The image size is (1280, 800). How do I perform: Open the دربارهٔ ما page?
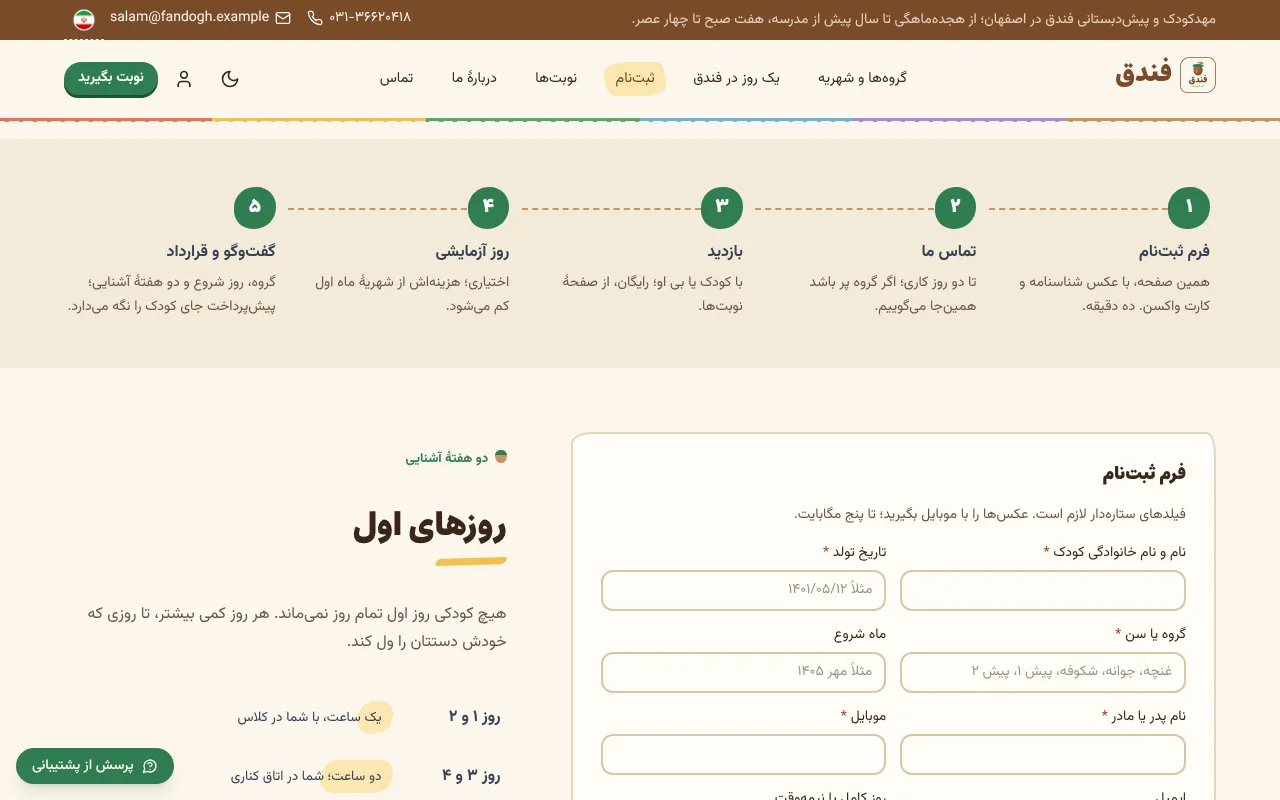[x=474, y=78]
